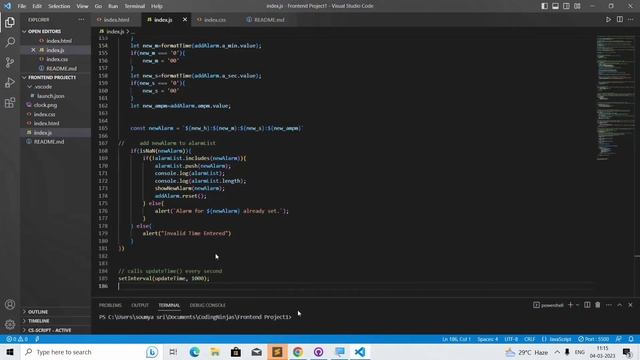The width and height of the screenshot is (640, 360).
Task: Toggle Primary Side Bar layout icon
Action: 544,6
